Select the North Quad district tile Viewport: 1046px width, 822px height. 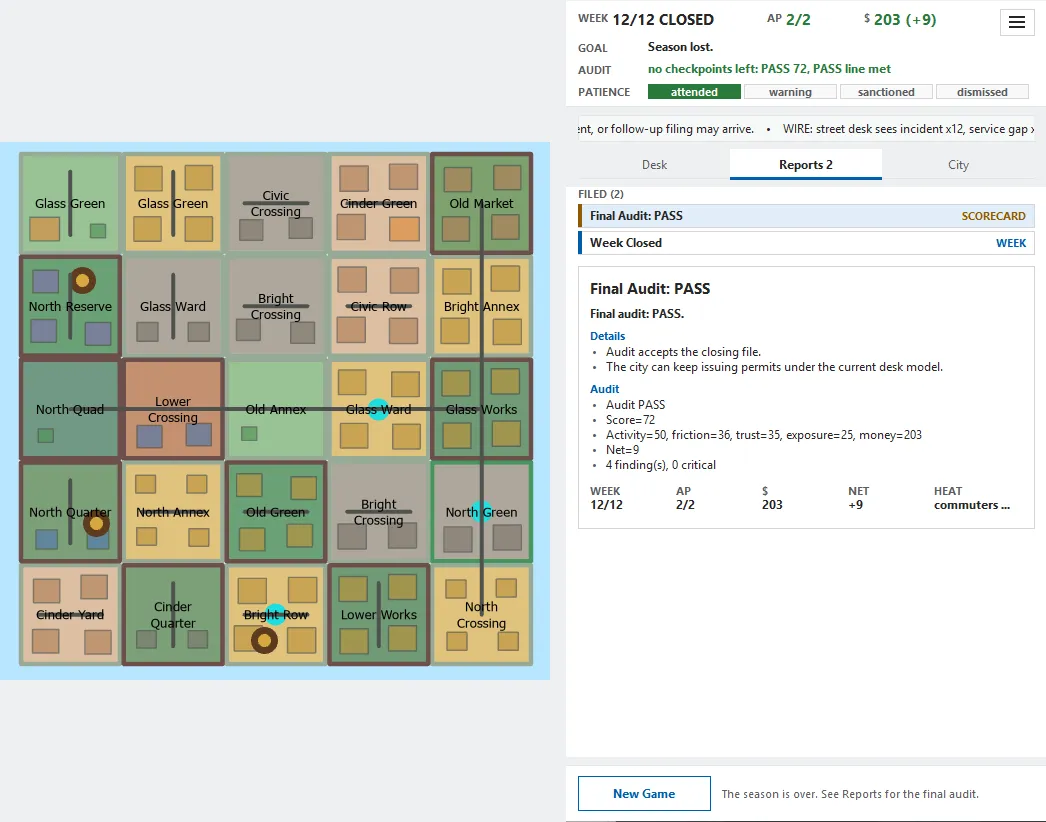[70, 409]
